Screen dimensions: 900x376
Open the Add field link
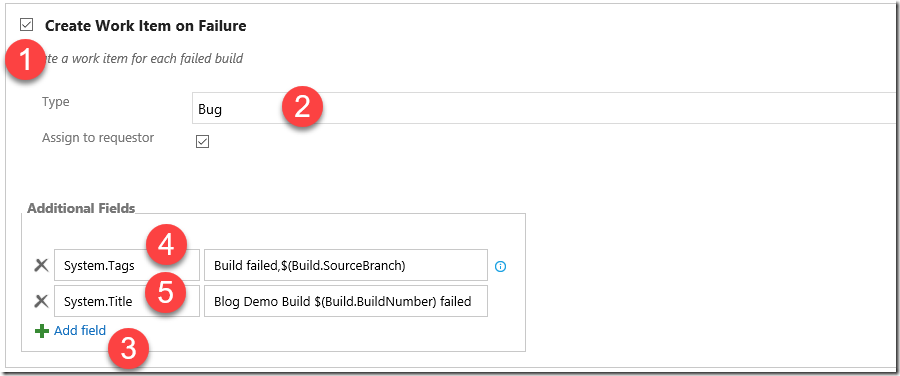[80, 331]
